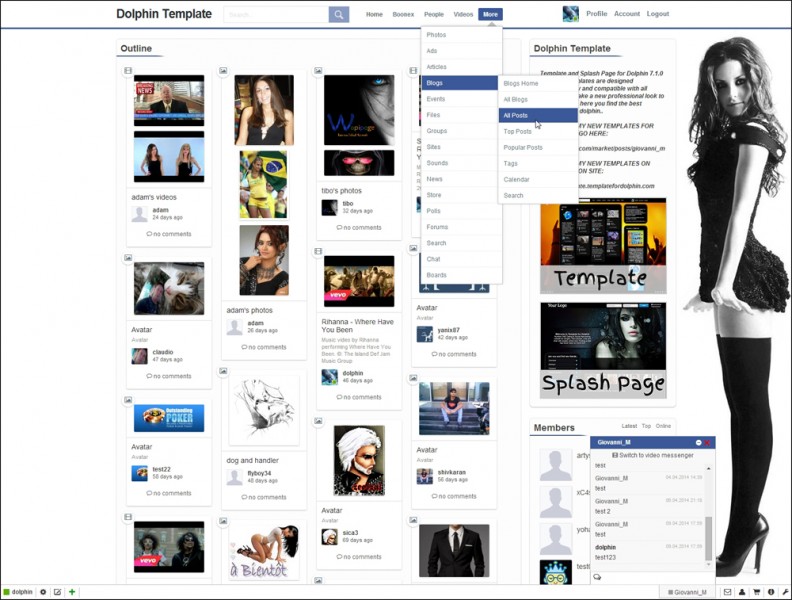The height and width of the screenshot is (600, 792).
Task: Open the shopping cart icon in the bottom bar
Action: (757, 592)
